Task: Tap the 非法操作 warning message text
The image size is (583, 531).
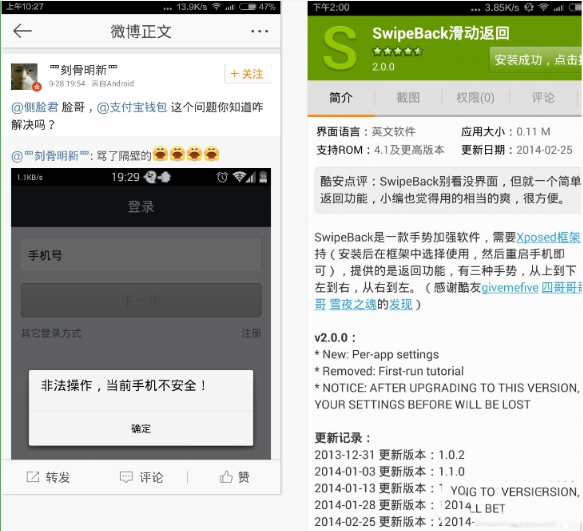Action: pyautogui.click(x=123, y=385)
